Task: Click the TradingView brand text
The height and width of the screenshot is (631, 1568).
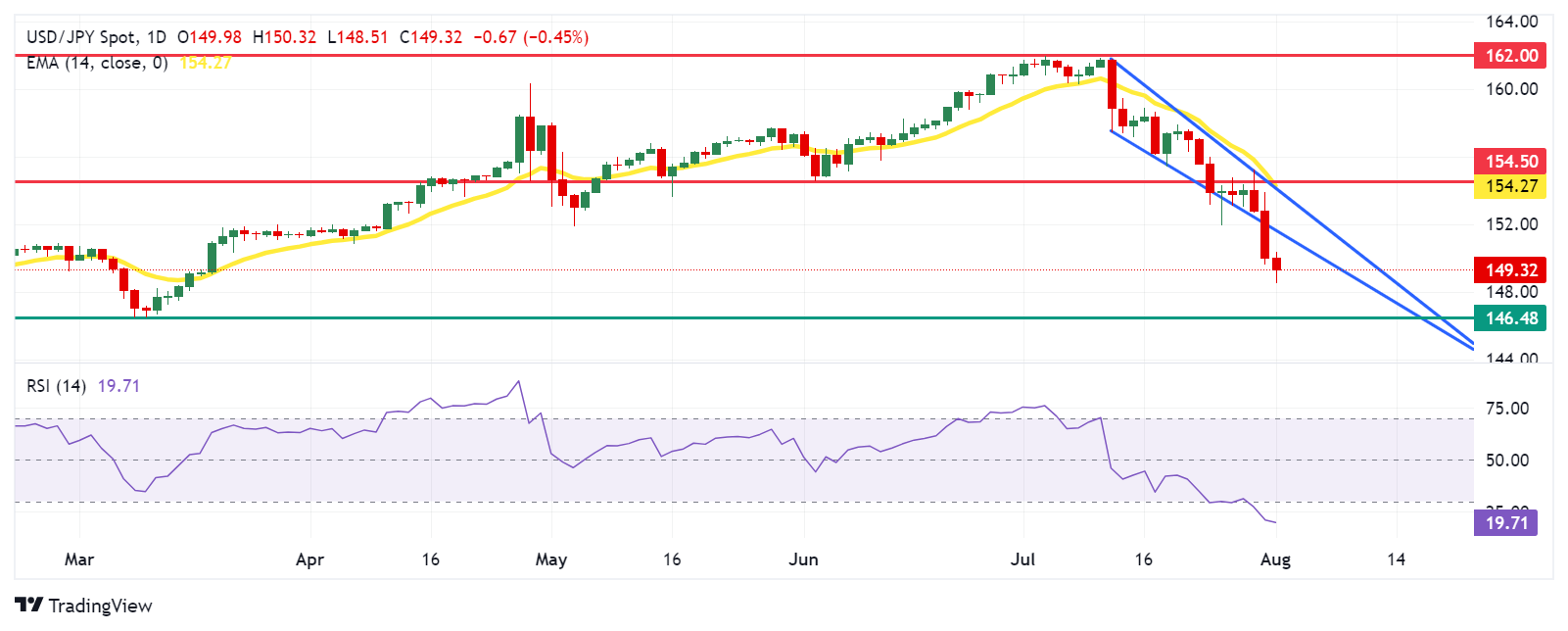Action: coord(100,606)
